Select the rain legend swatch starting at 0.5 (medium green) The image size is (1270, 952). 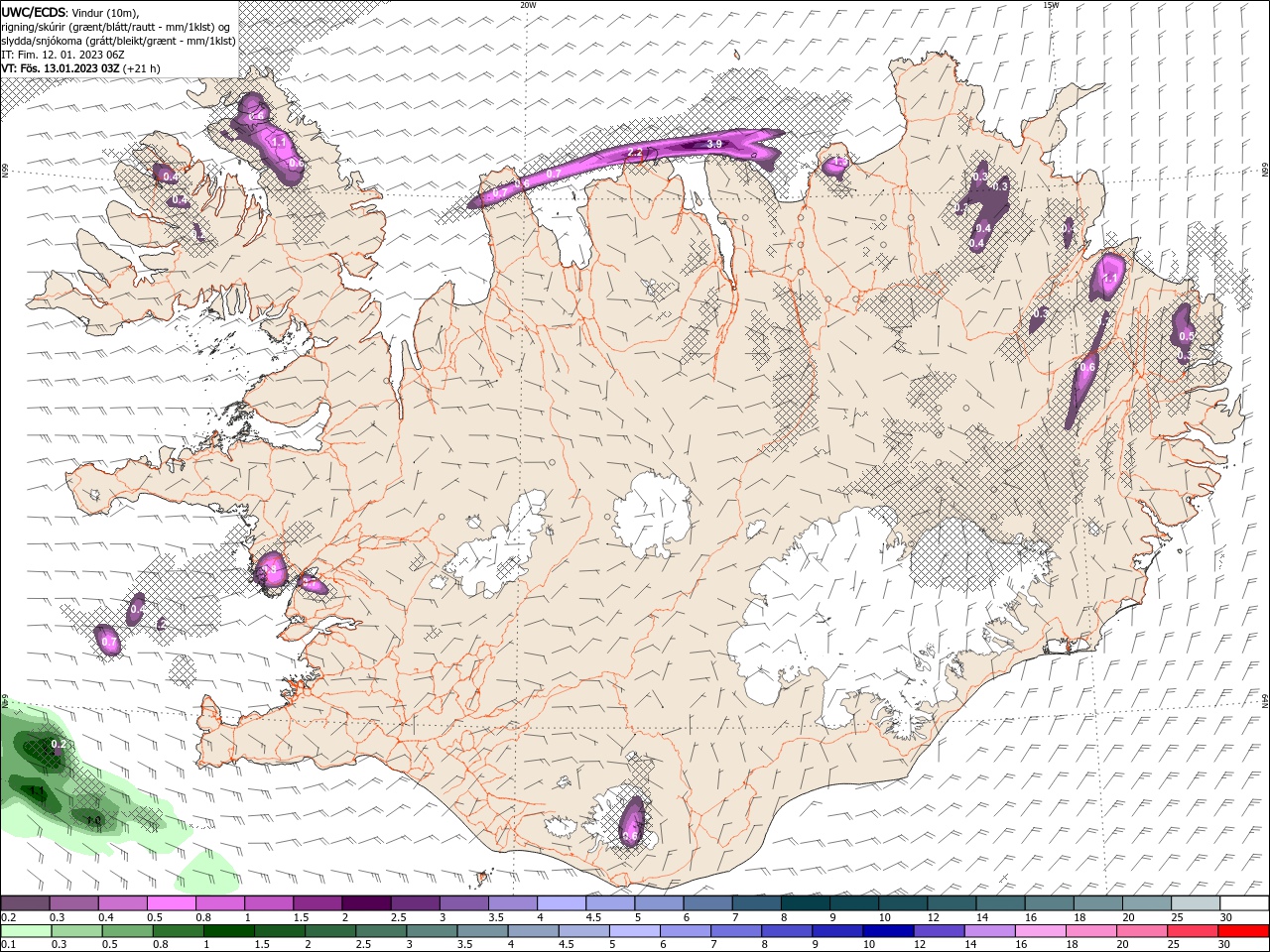(x=128, y=931)
